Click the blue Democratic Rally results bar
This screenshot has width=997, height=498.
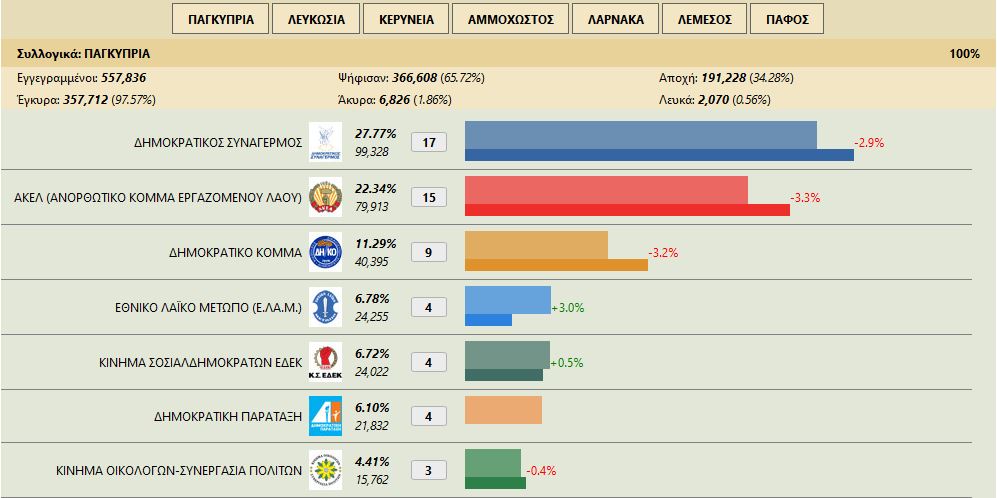pyautogui.click(x=641, y=135)
